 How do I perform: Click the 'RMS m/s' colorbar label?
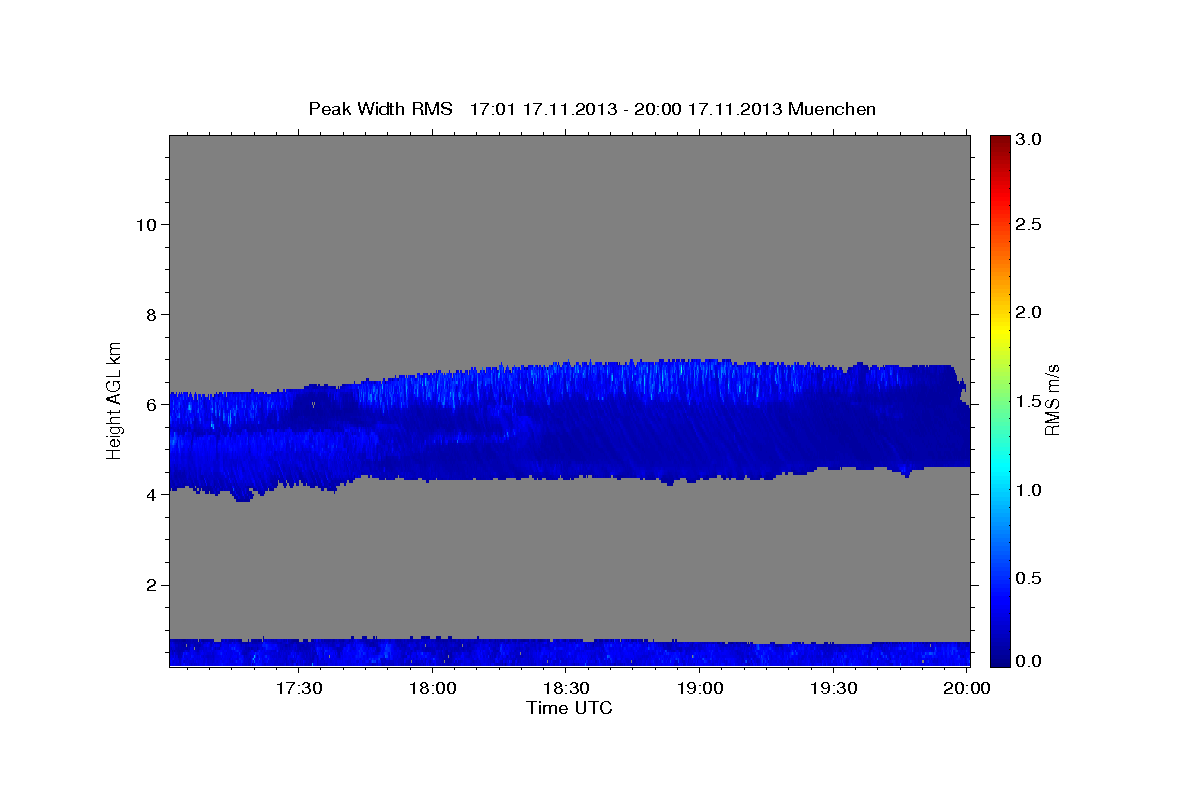tap(1052, 399)
